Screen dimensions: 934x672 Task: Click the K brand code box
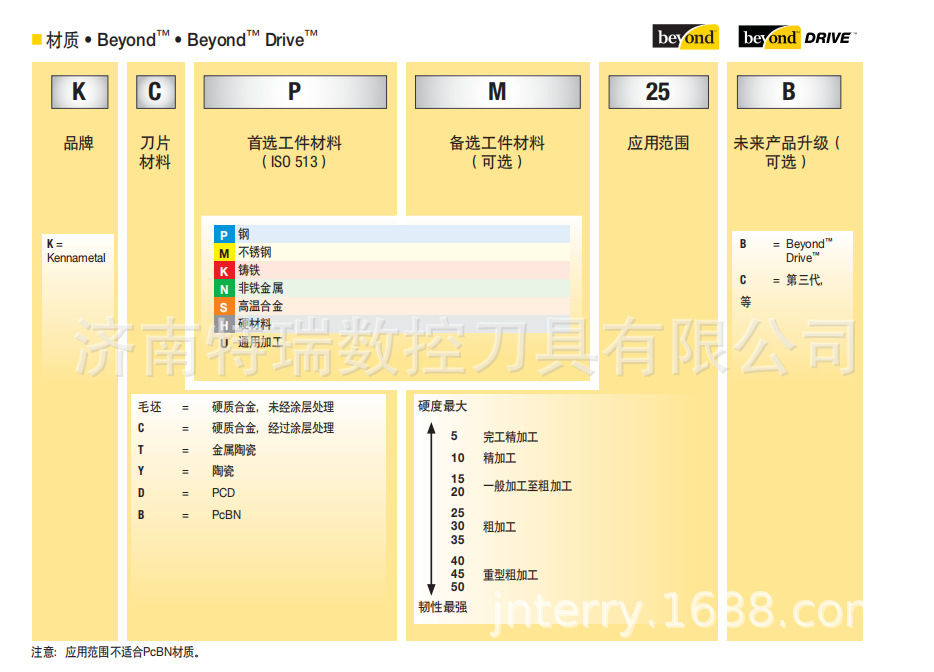pyautogui.click(x=79, y=92)
